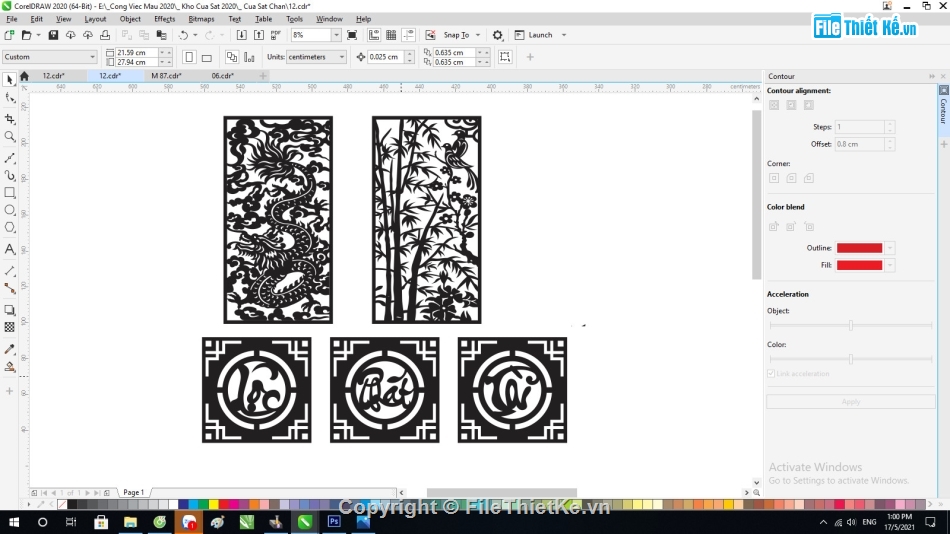Select the Pick tool

click(9, 79)
